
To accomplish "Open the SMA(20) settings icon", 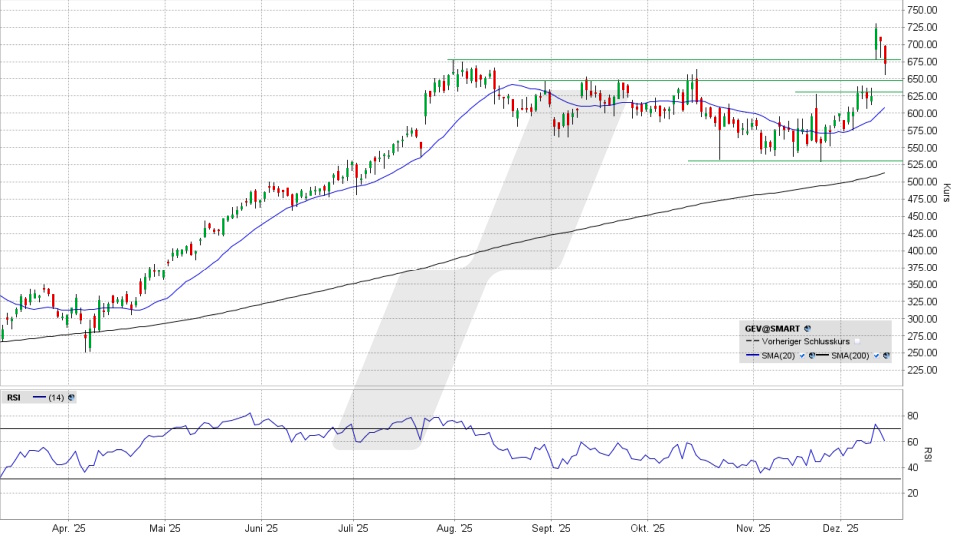I will click(811, 356).
